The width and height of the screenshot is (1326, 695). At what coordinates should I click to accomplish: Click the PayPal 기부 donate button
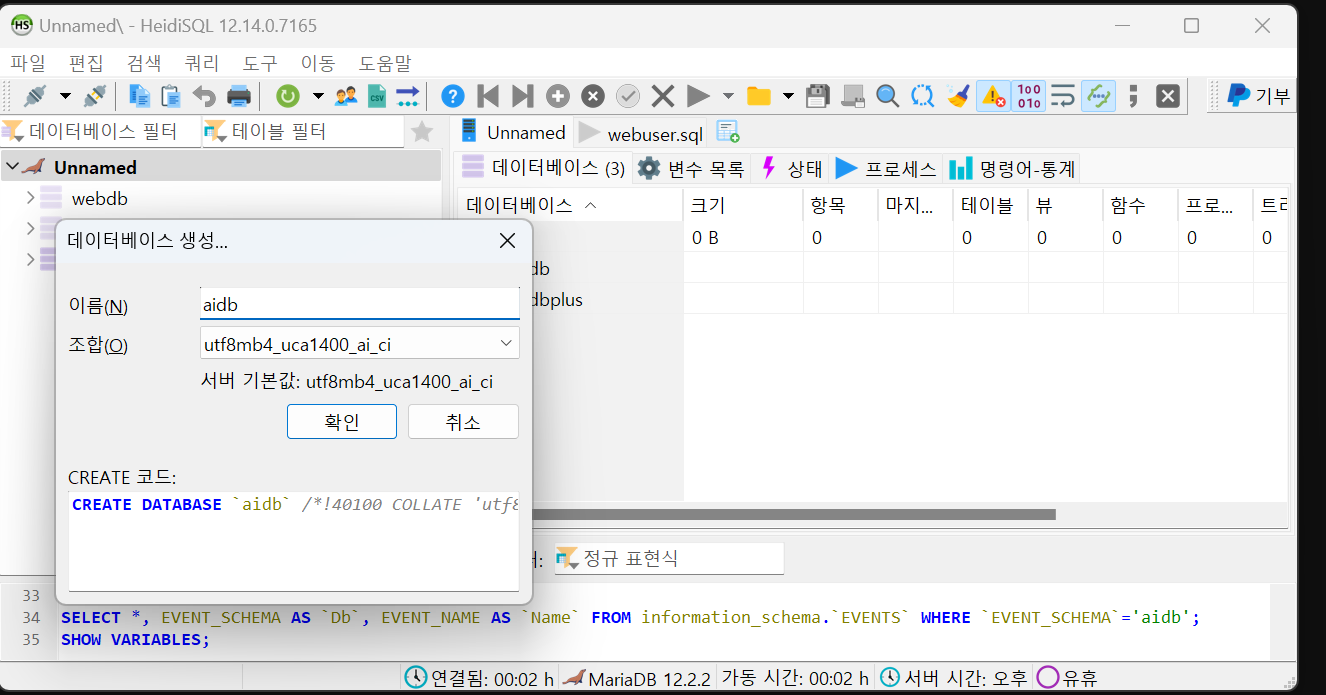[1258, 96]
